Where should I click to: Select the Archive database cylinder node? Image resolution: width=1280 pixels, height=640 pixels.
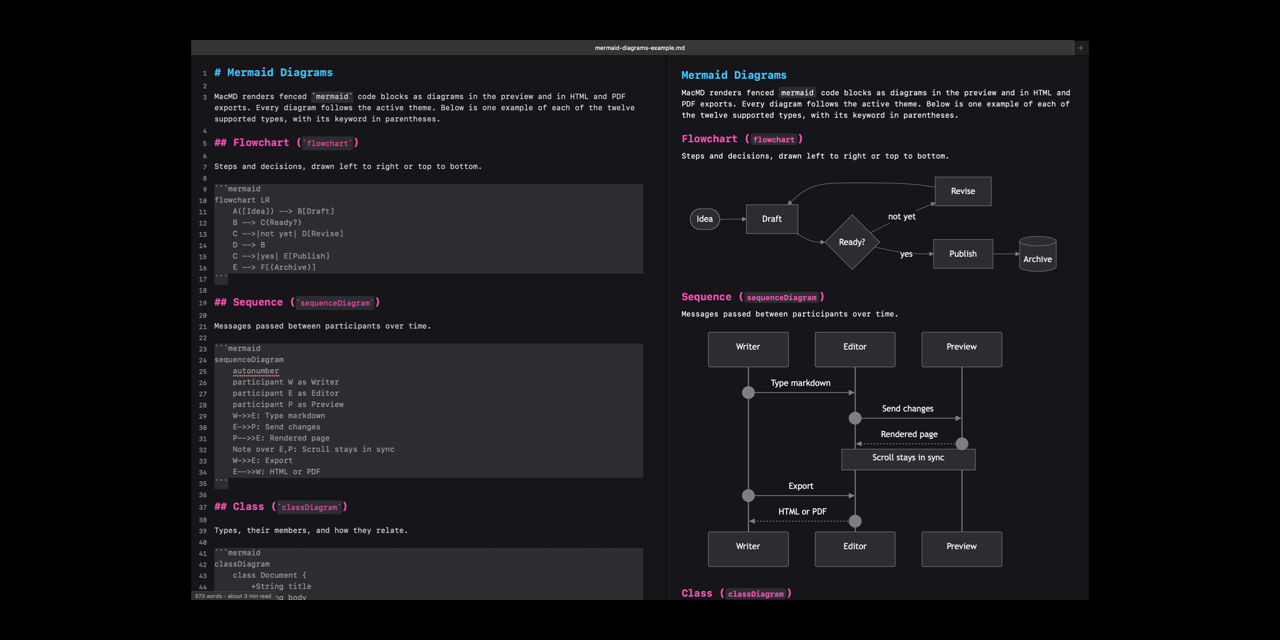(x=1038, y=254)
